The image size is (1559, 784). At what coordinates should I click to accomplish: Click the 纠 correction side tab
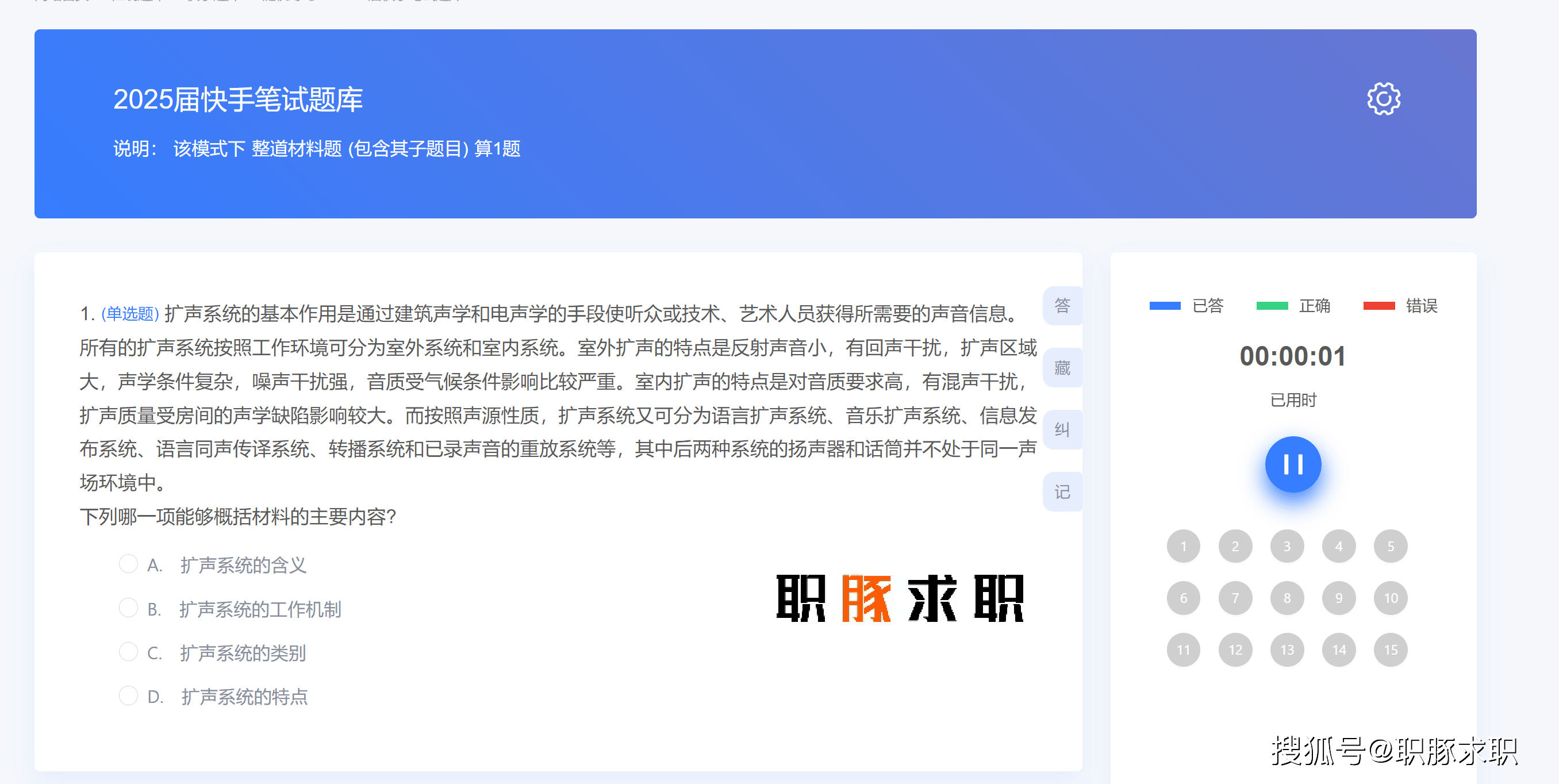click(1062, 429)
